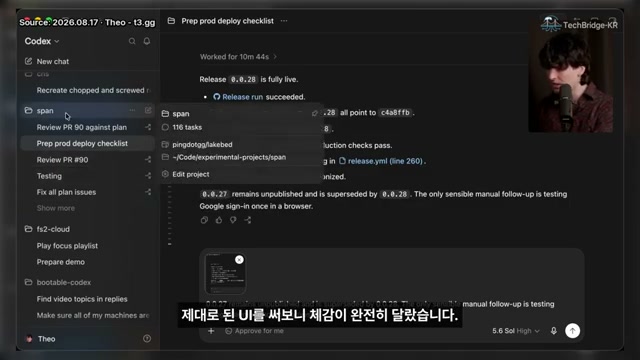Toggle Approve for me option
Viewport: 640px width, 360px height.
254,331
